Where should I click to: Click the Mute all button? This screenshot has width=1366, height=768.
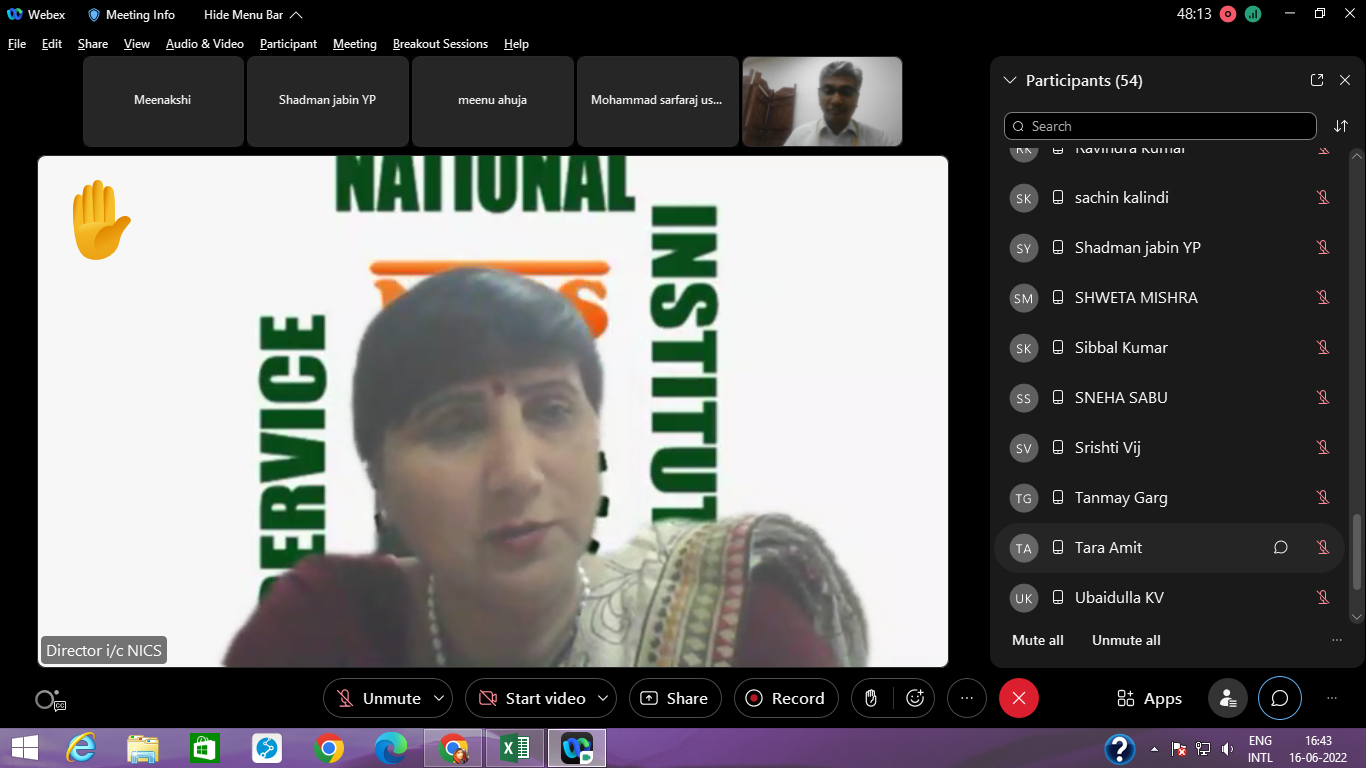click(x=1037, y=640)
